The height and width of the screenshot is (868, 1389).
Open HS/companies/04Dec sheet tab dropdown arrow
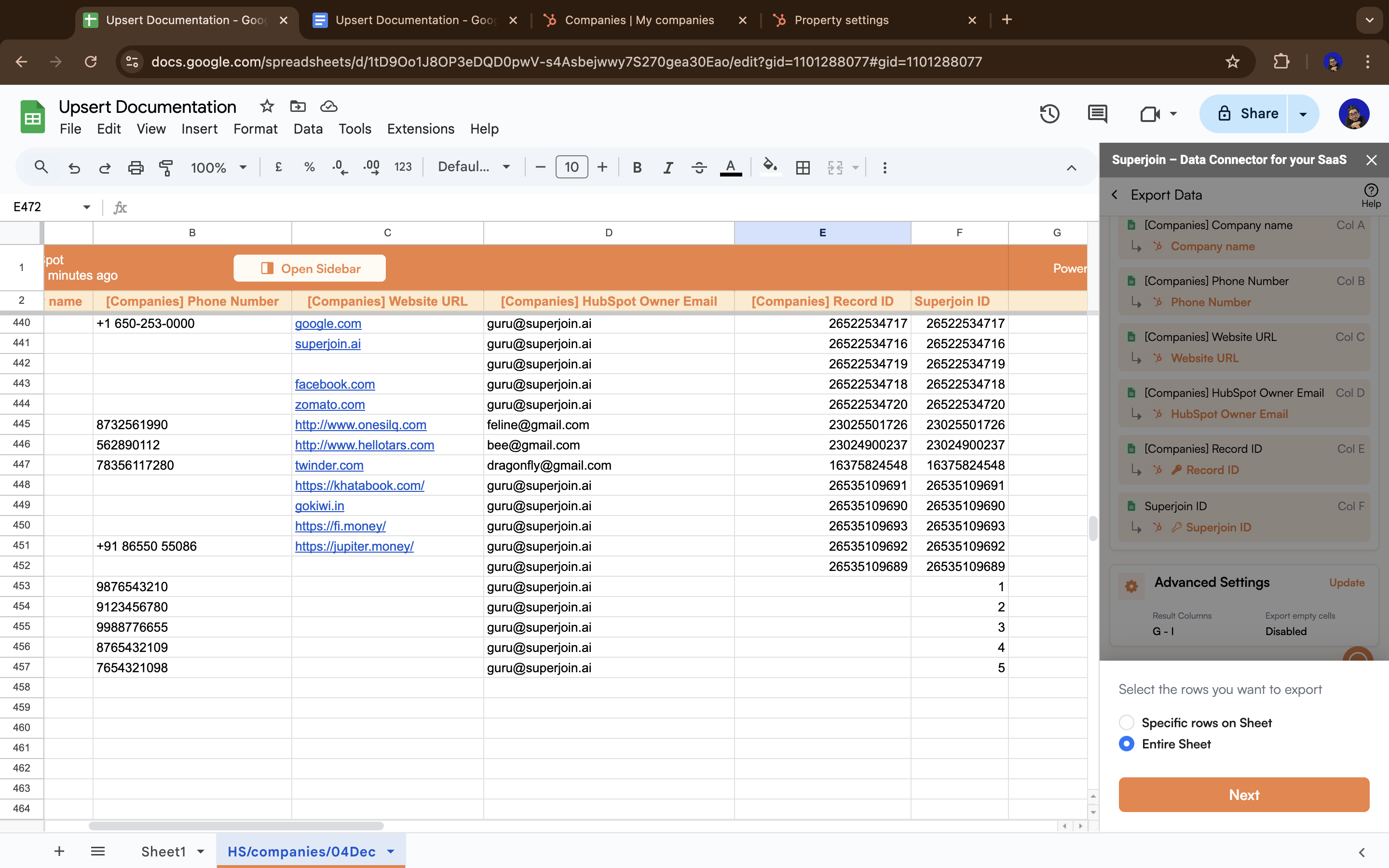tap(391, 851)
